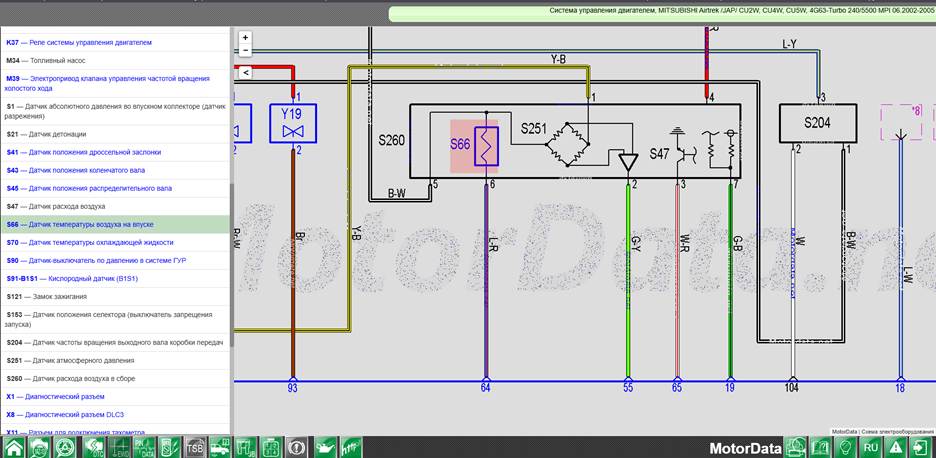Switch language with the RU button
This screenshot has width=936, height=458.
(870, 447)
